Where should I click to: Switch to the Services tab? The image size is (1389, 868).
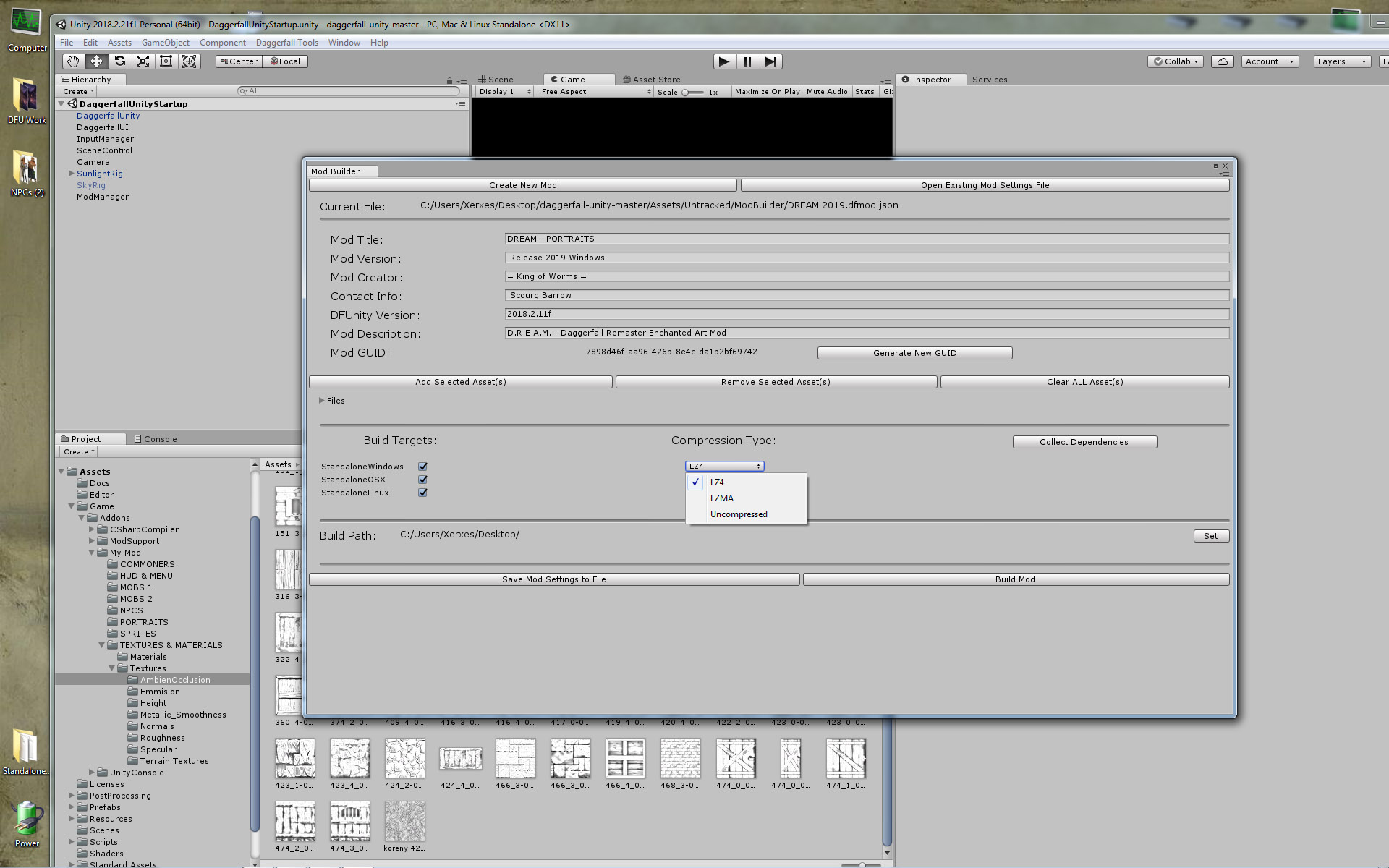coord(990,80)
